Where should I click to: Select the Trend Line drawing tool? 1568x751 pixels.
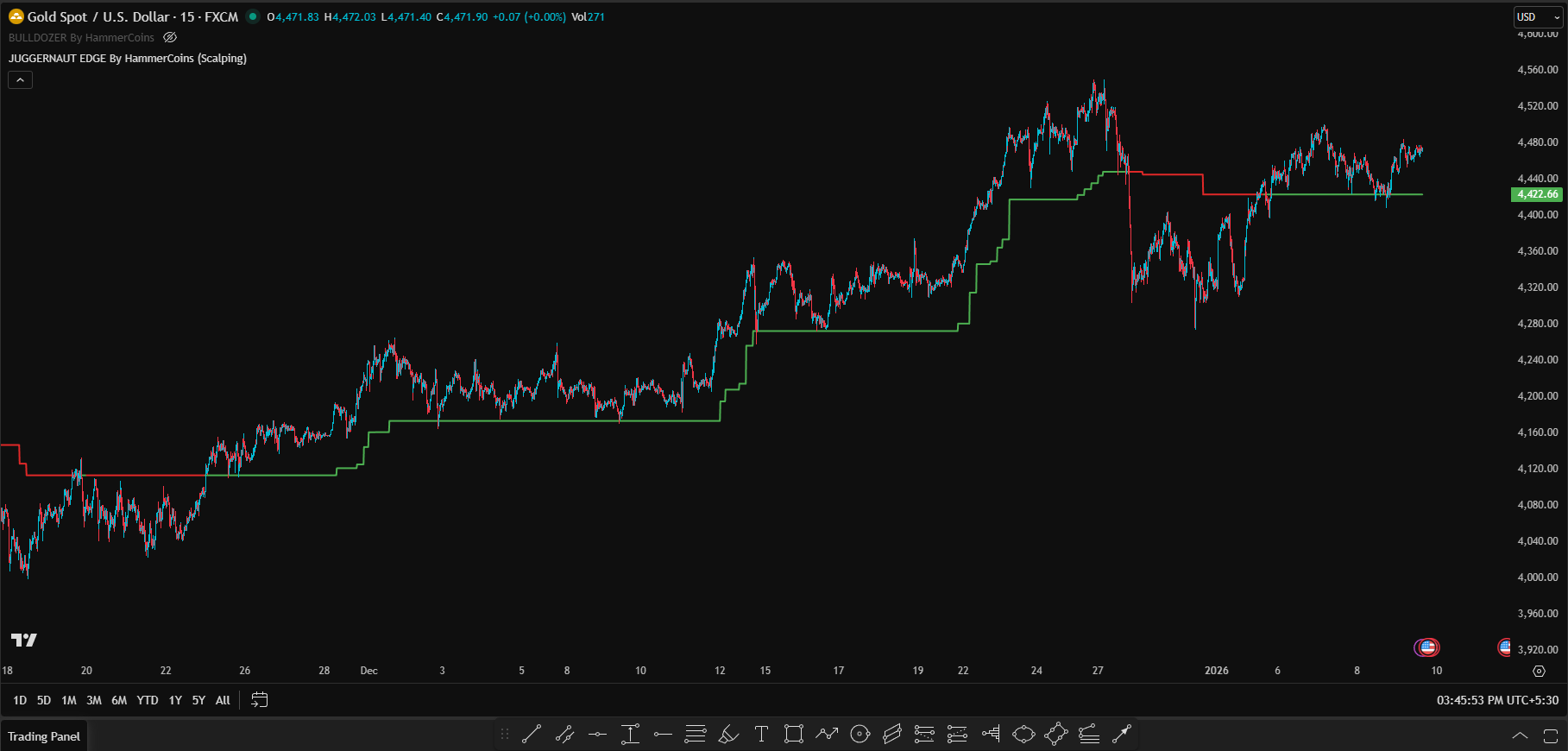pyautogui.click(x=532, y=735)
